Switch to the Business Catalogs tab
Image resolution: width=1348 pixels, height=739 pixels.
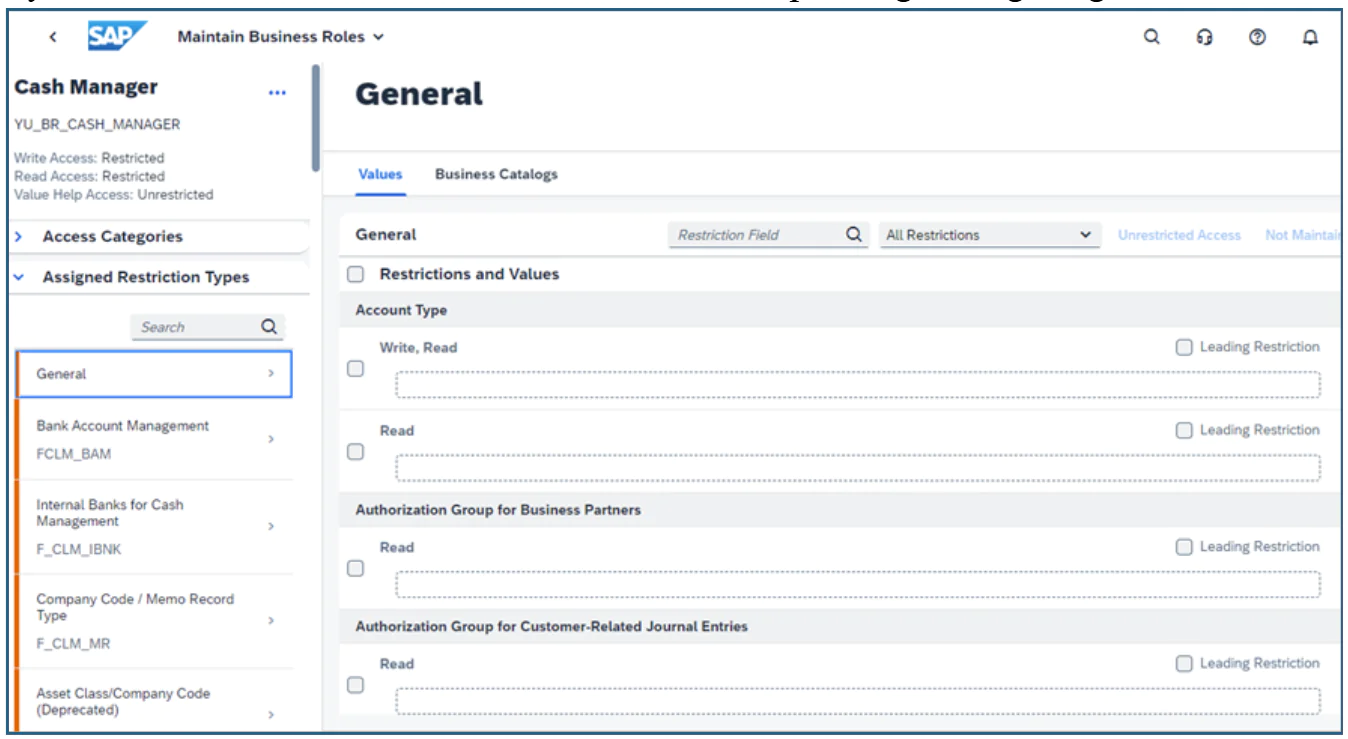pyautogui.click(x=496, y=174)
